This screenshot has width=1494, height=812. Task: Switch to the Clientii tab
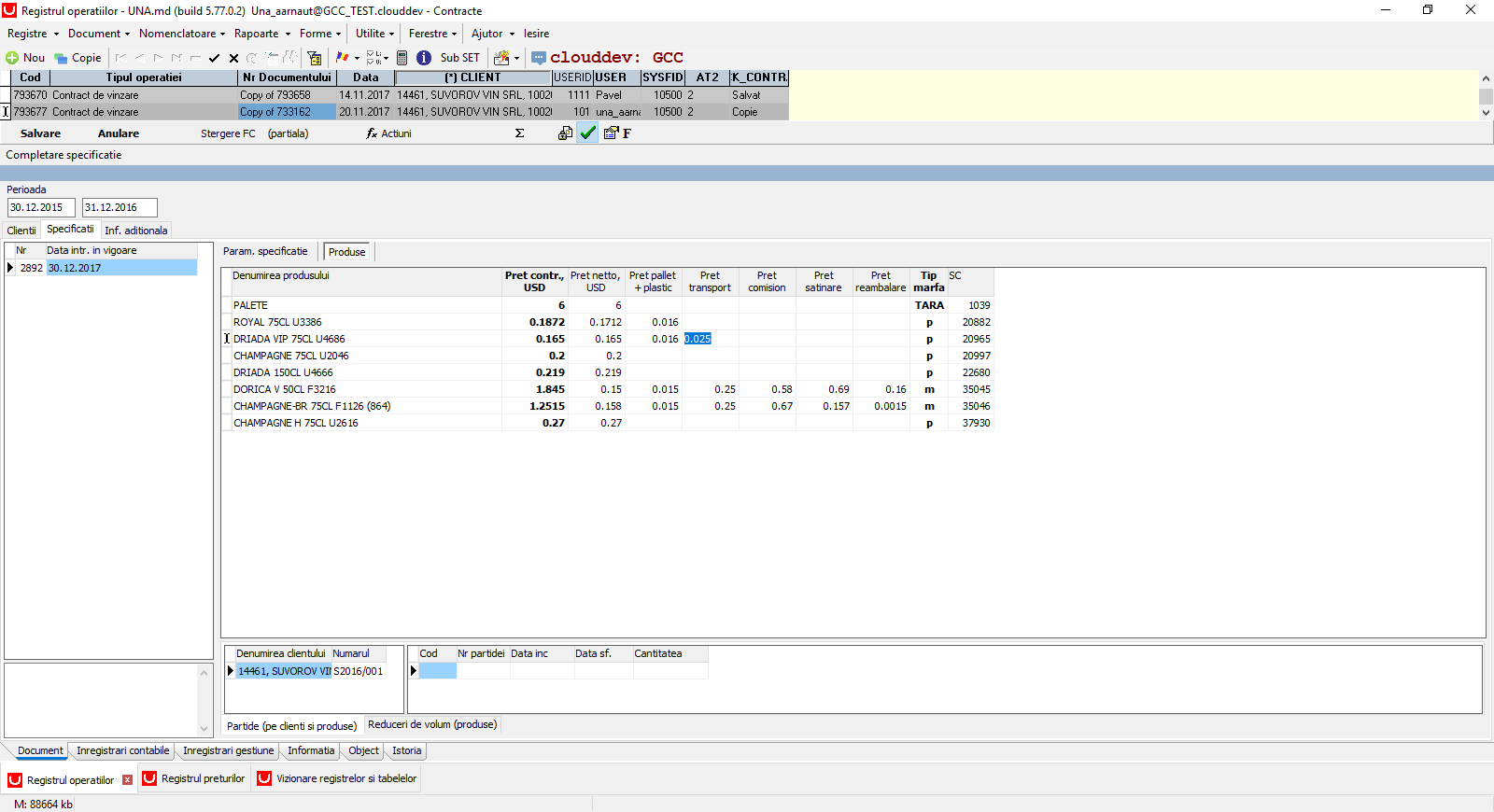pyautogui.click(x=21, y=231)
